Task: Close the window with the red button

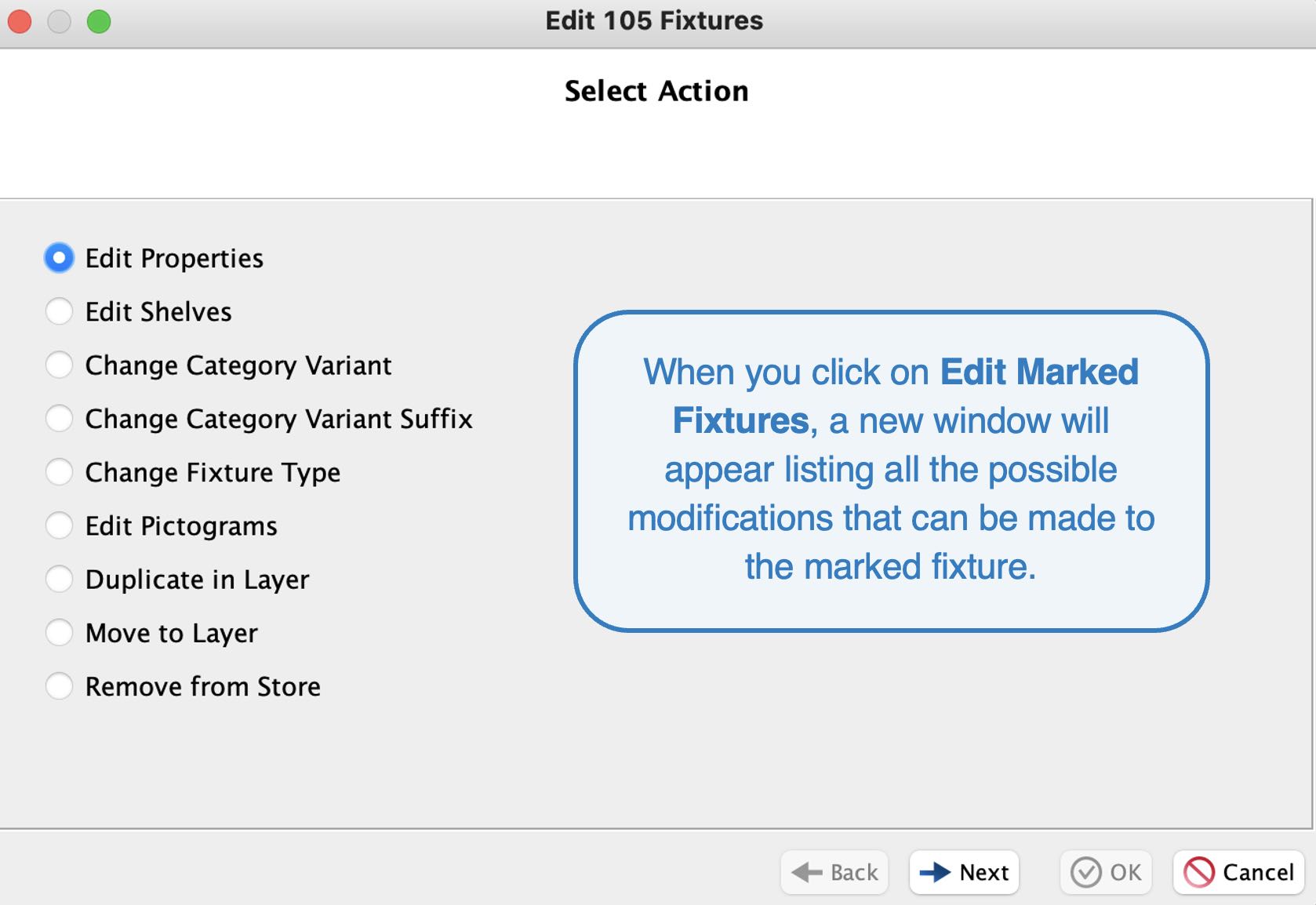Action: [x=20, y=21]
